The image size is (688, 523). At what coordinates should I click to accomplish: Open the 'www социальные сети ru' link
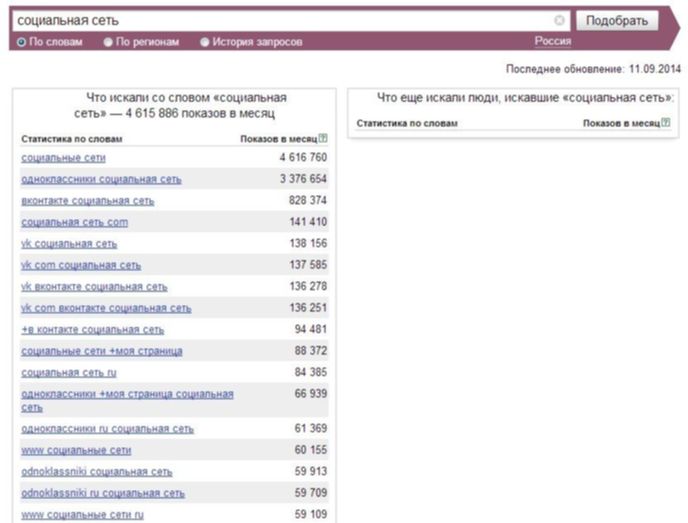(82, 515)
